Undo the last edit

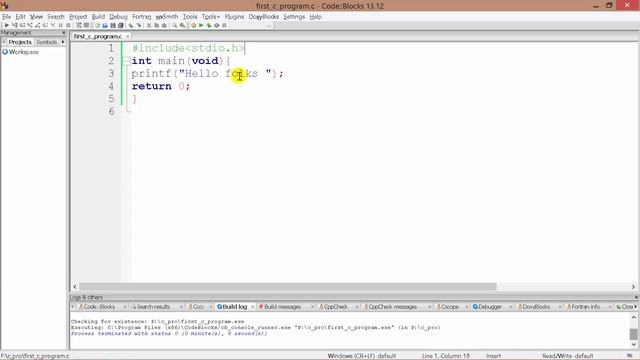point(131,25)
